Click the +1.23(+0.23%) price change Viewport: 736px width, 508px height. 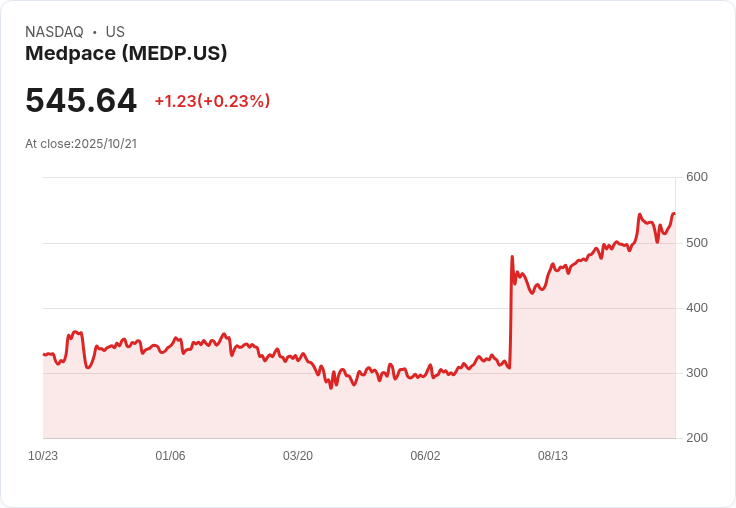212,101
